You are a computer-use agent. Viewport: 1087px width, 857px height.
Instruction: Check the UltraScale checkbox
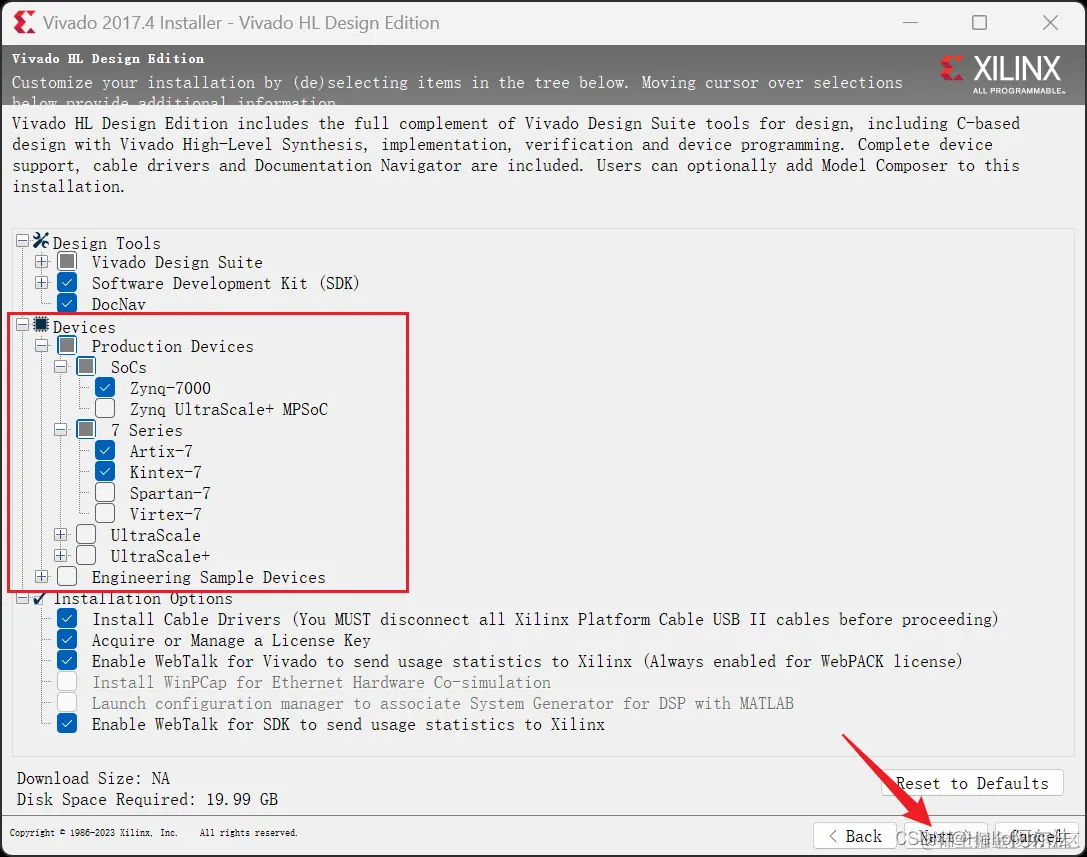tap(86, 534)
